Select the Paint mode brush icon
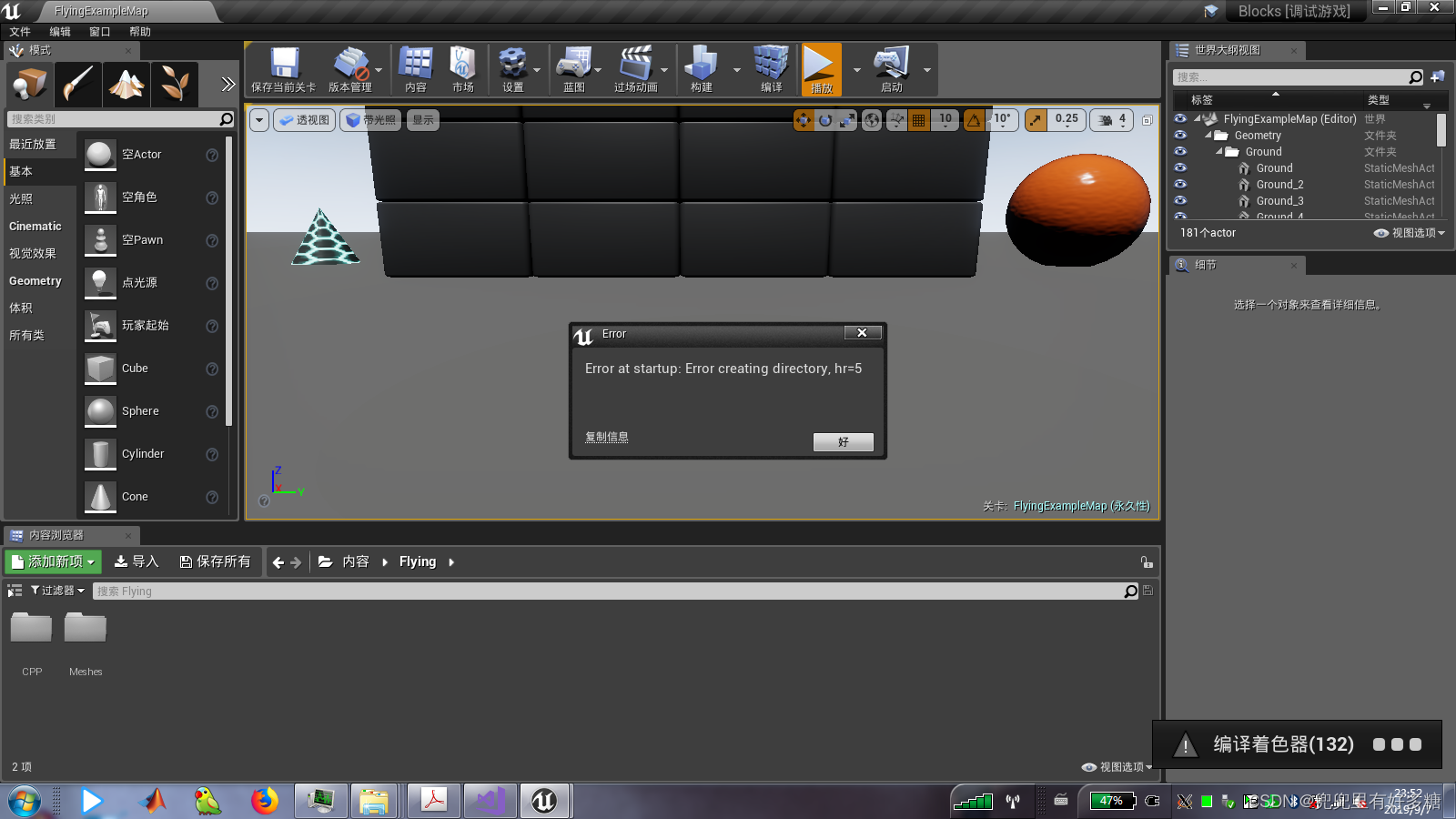The width and height of the screenshot is (1456, 819). click(x=78, y=85)
